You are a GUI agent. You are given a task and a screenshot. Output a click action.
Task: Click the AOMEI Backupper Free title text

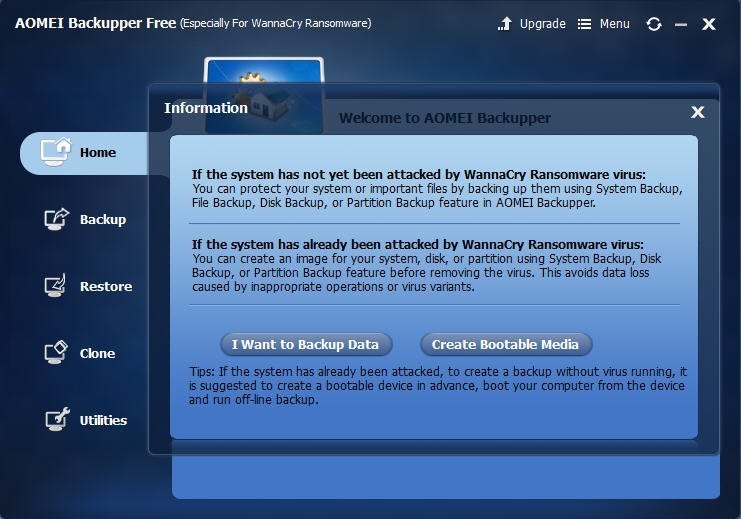pyautogui.click(x=95, y=23)
